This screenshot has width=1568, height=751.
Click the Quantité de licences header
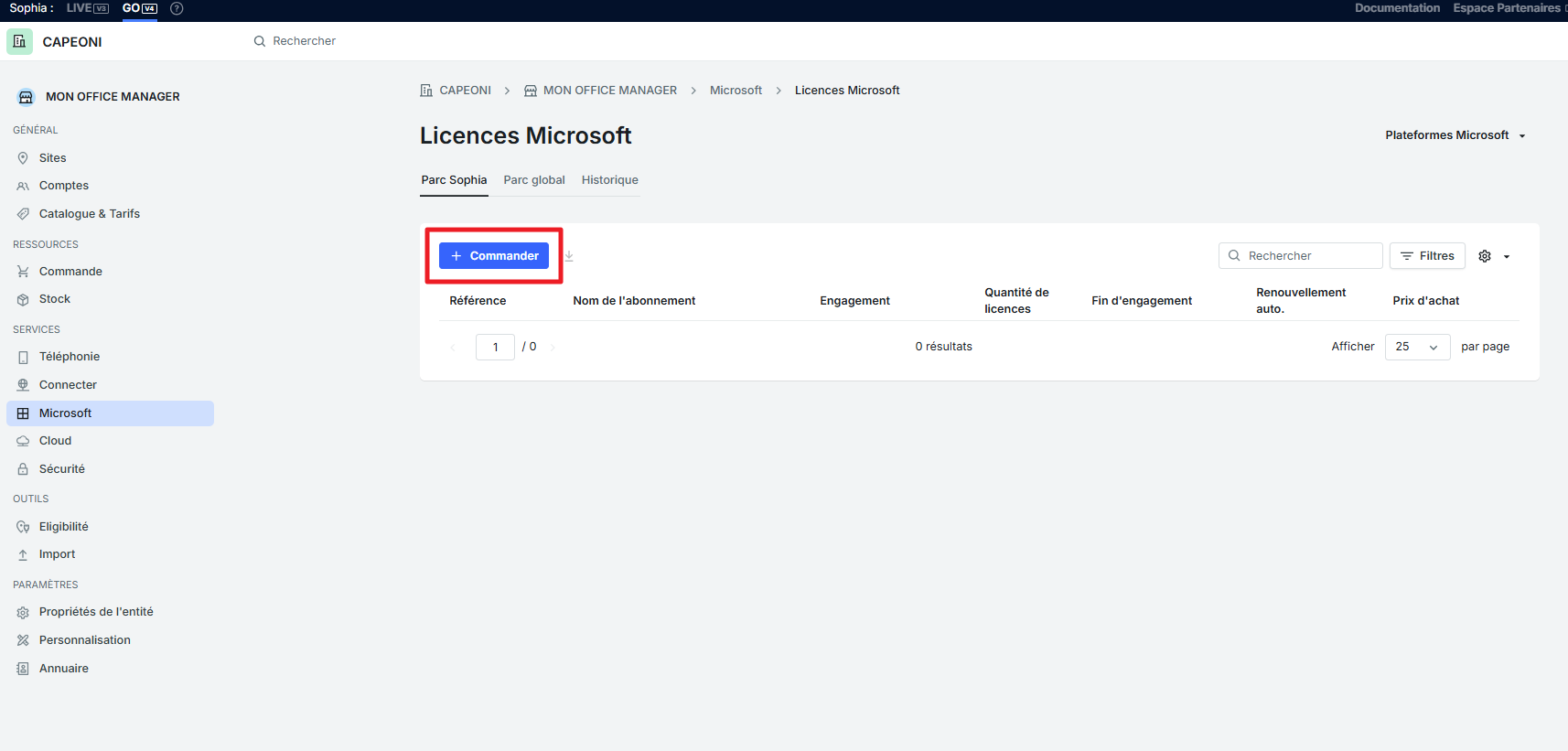1016,301
